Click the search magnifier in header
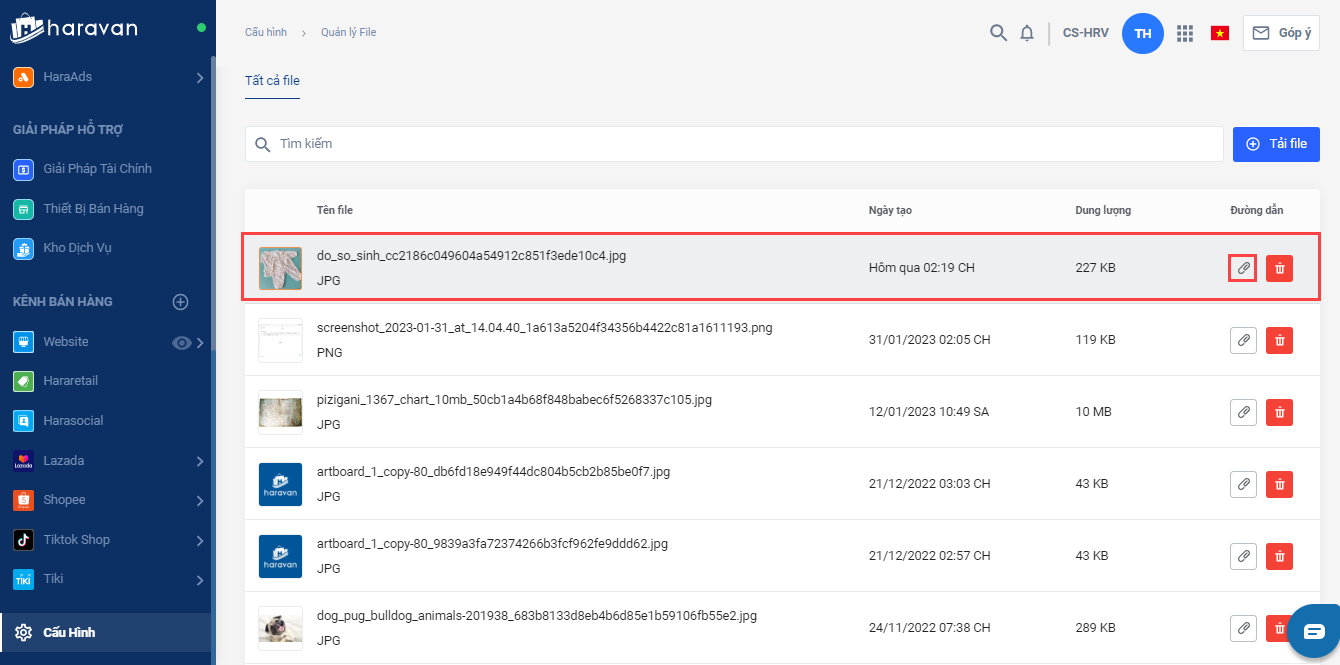This screenshot has width=1340, height=665. [998, 33]
